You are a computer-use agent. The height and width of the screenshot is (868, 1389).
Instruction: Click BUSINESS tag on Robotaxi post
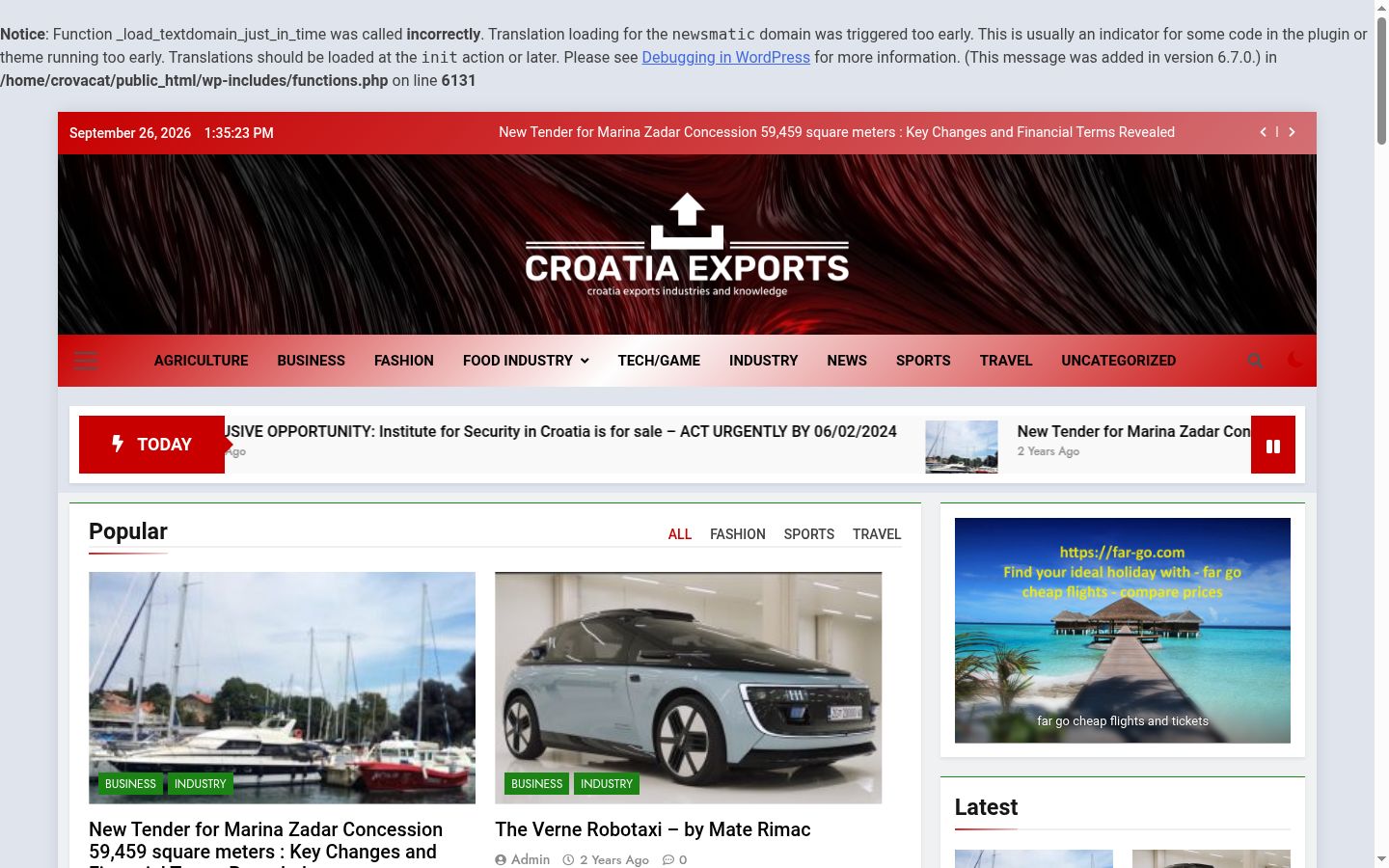[537, 784]
